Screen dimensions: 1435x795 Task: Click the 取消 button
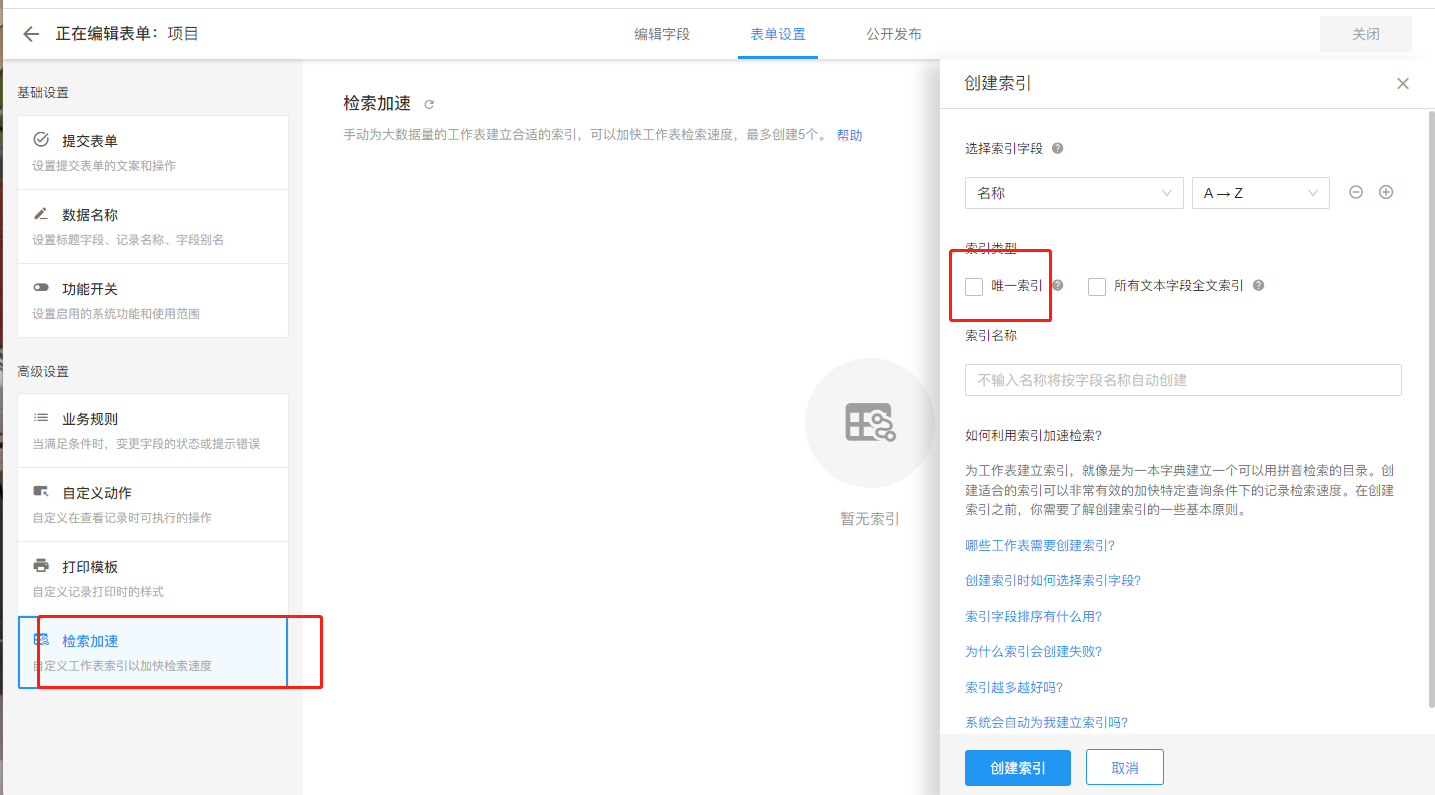[x=1124, y=768]
